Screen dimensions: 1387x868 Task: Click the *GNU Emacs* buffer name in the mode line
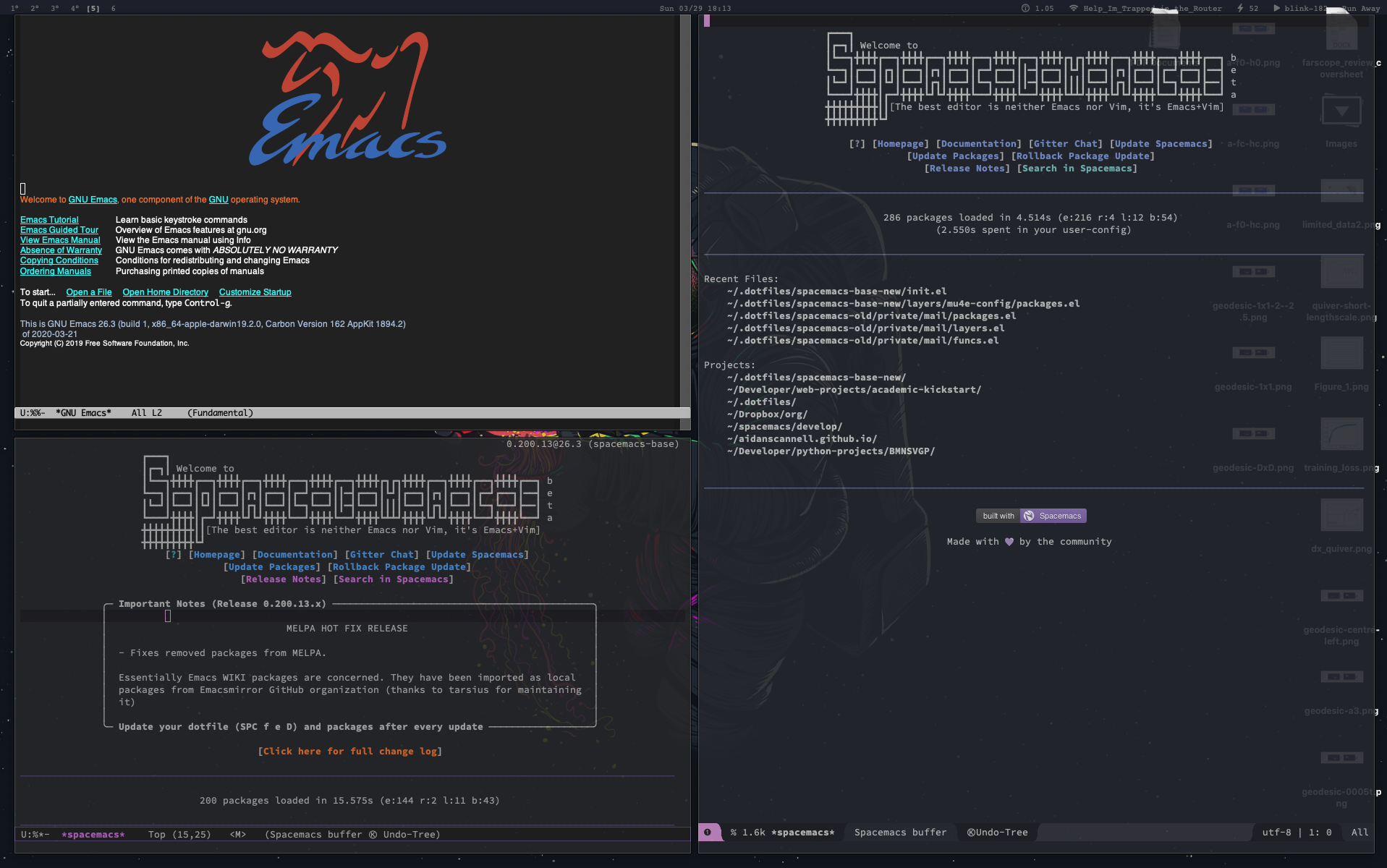tap(84, 413)
